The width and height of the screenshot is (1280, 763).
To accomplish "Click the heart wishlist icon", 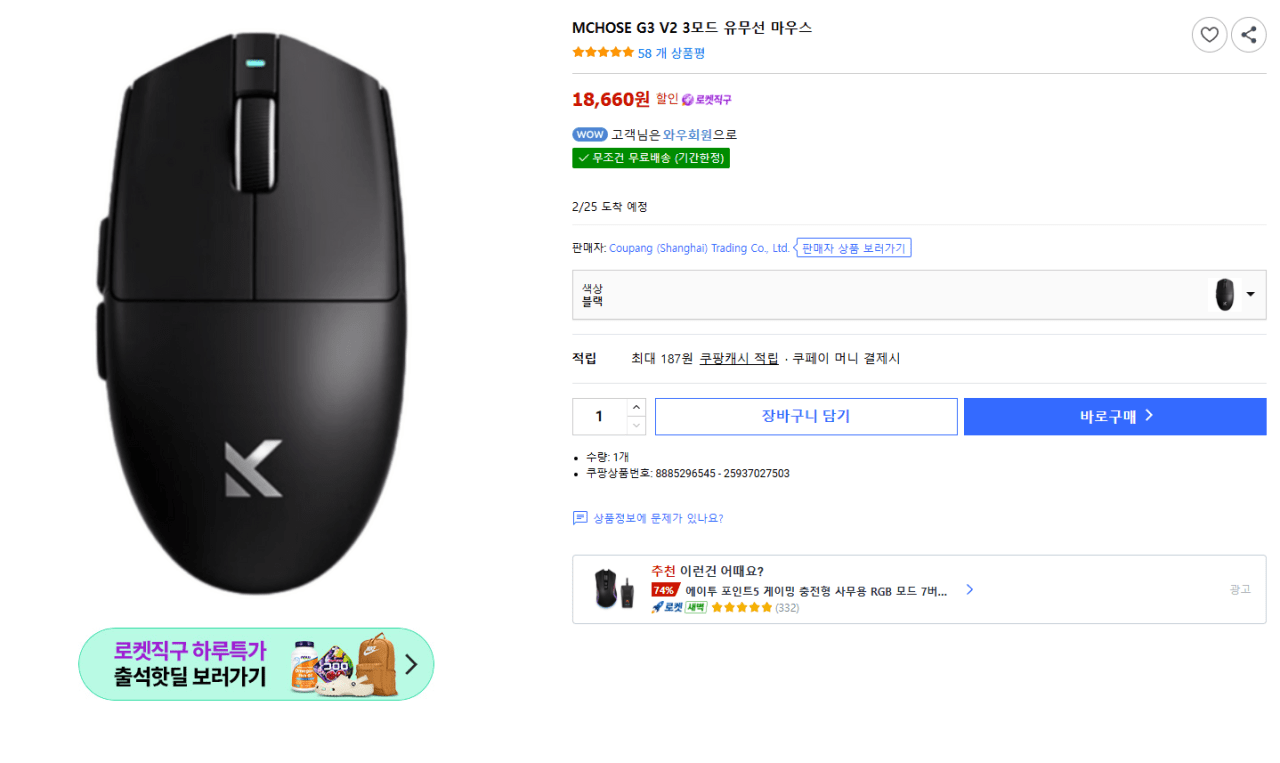I will pyautogui.click(x=1209, y=36).
